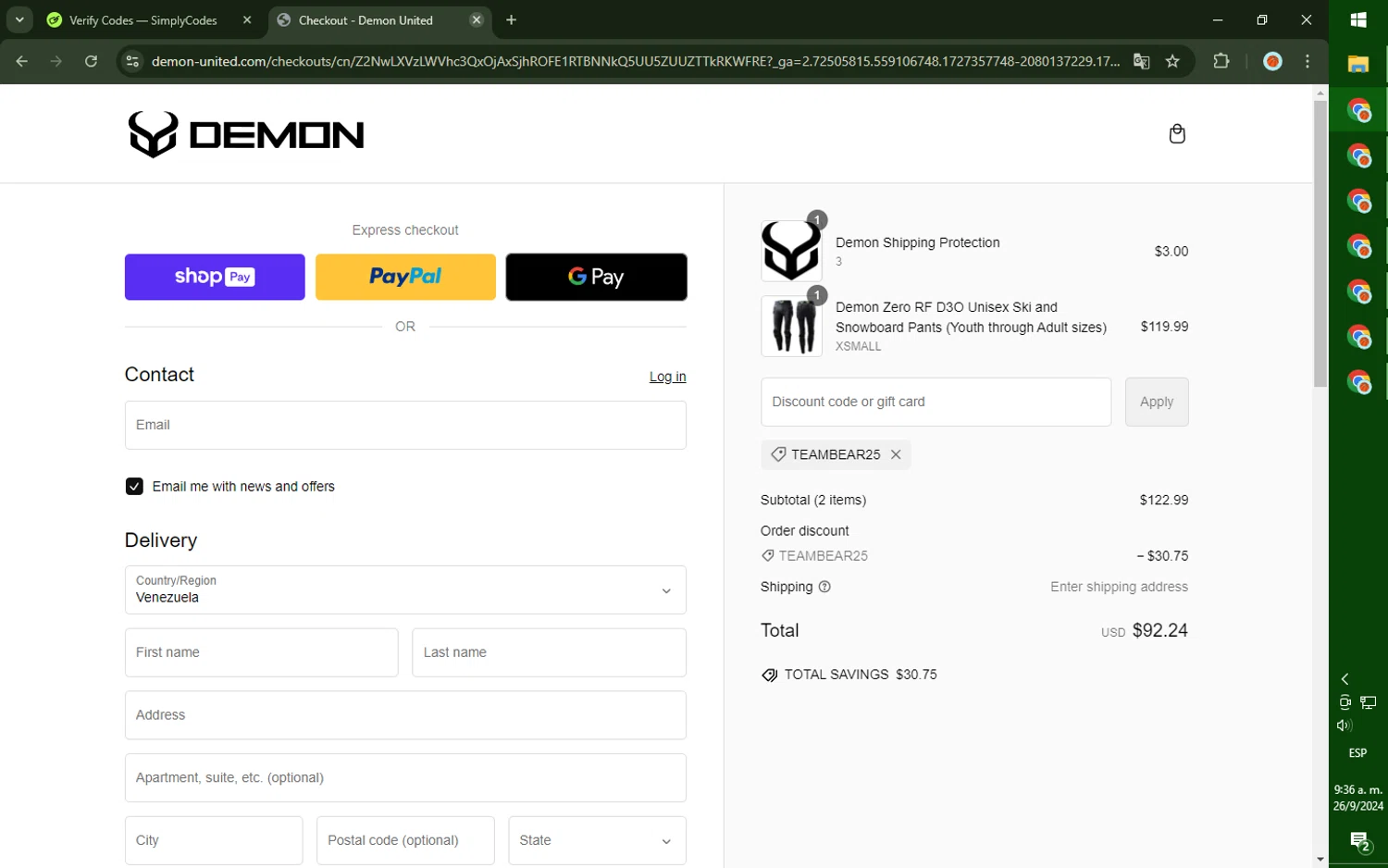Viewport: 1388px width, 868px height.
Task: Click the translate page icon
Action: pos(1141,61)
